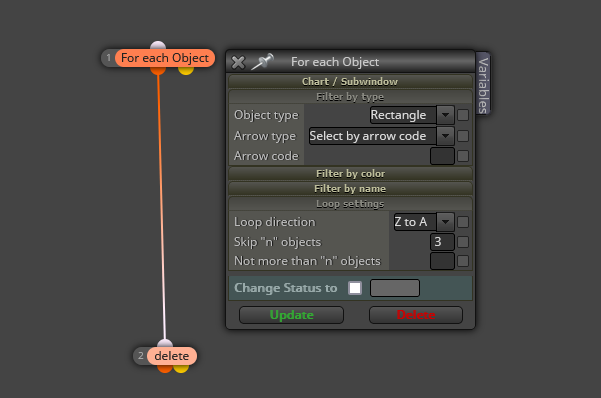Tick the Not more than "n" objects checkbox

tap(463, 261)
